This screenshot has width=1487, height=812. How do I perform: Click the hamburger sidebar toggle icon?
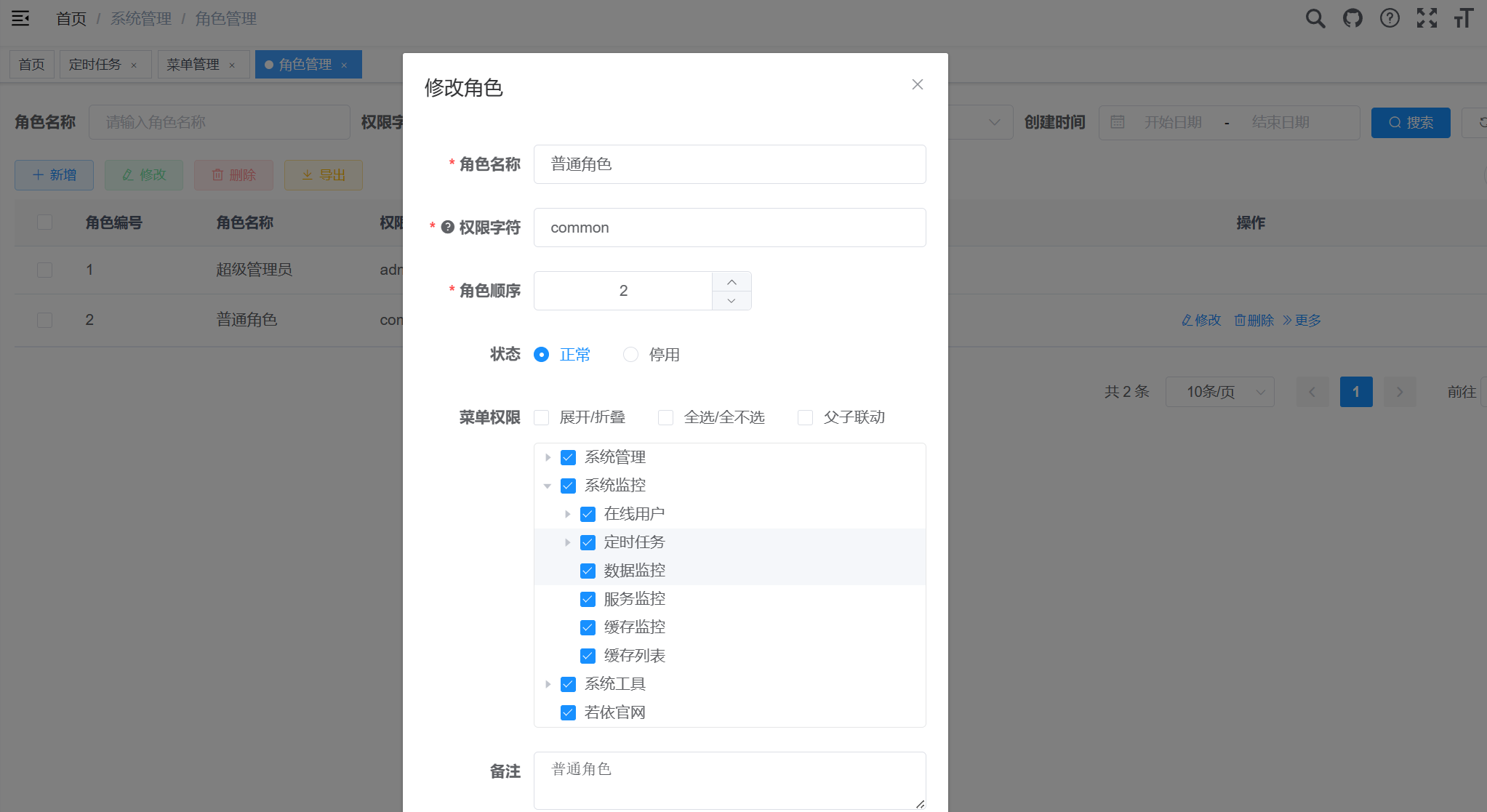(x=20, y=18)
